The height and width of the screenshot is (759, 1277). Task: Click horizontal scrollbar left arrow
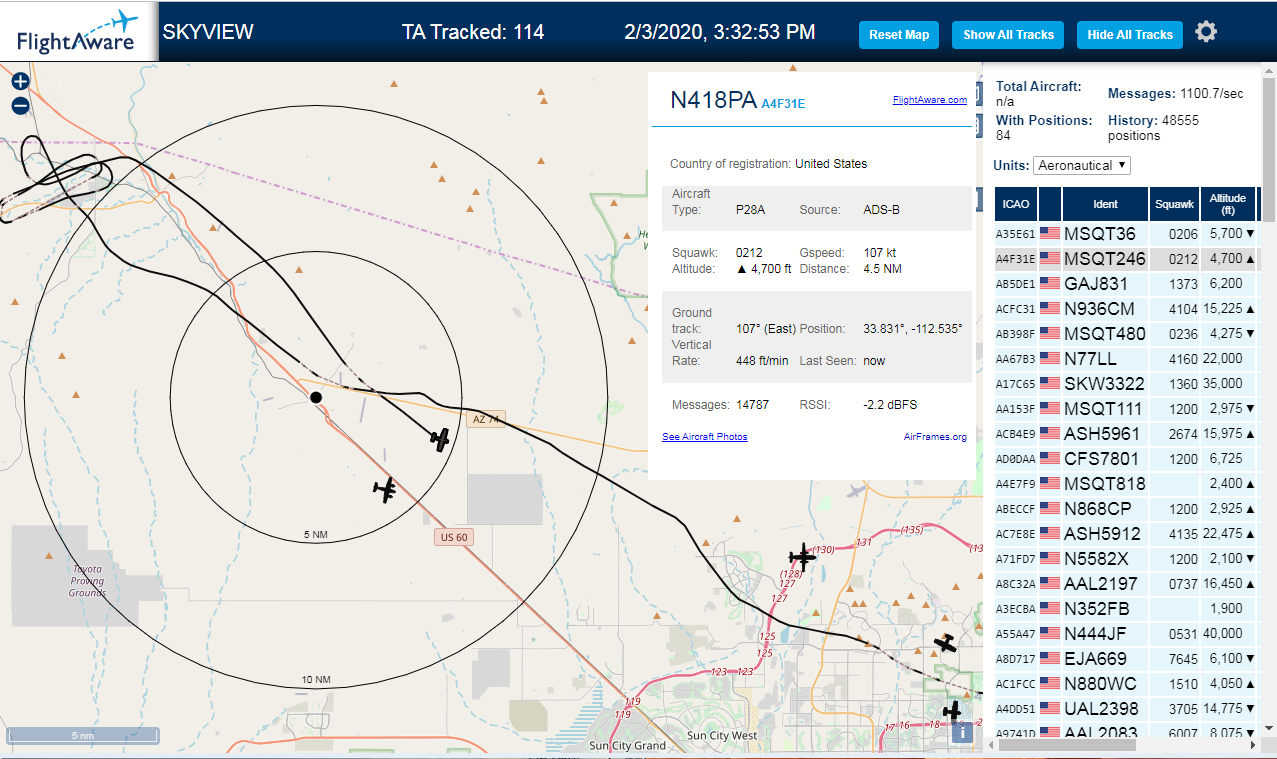coord(992,746)
